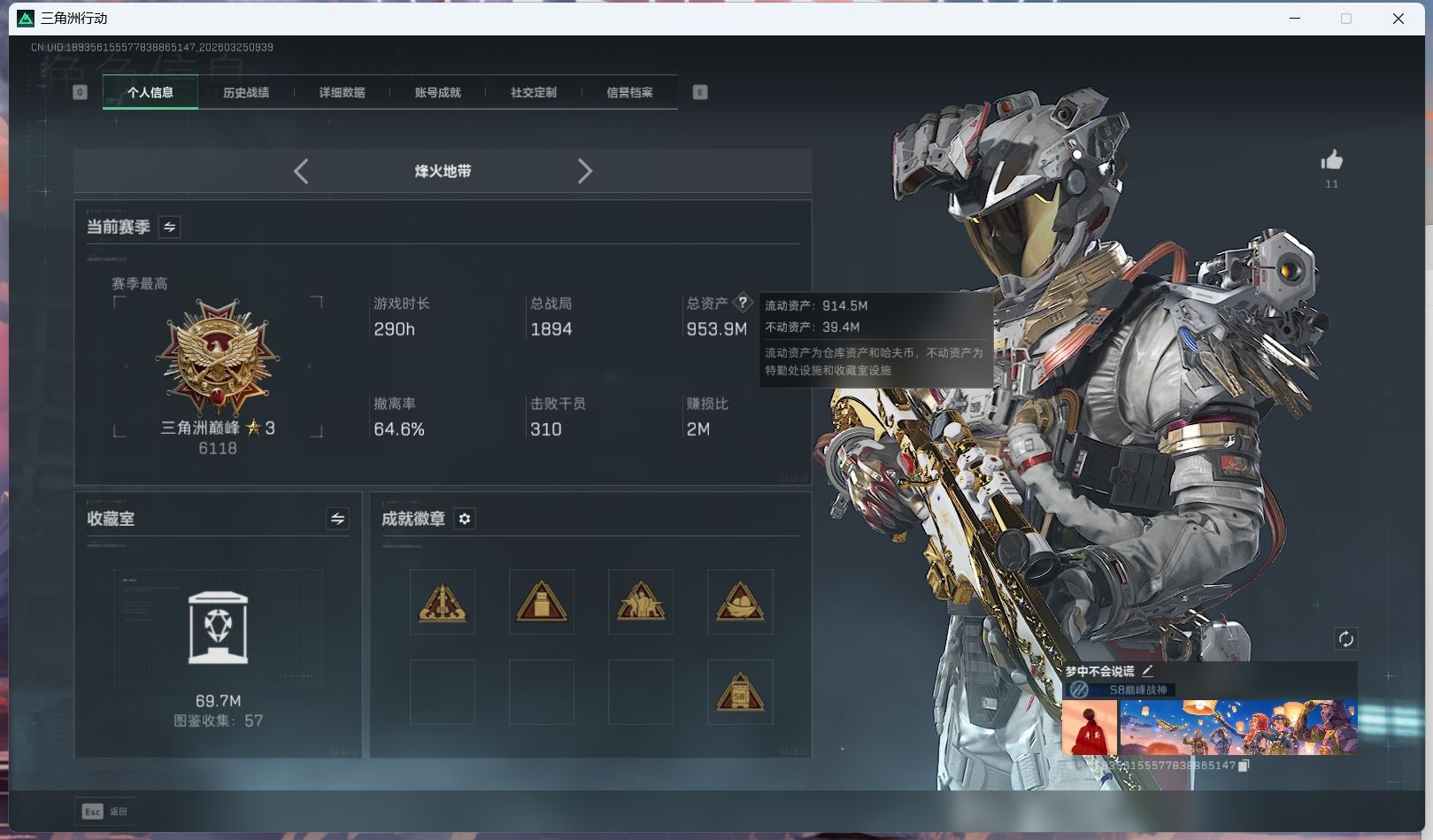Click the thumbs-up like icon
The height and width of the screenshot is (840, 1433).
1331,160
